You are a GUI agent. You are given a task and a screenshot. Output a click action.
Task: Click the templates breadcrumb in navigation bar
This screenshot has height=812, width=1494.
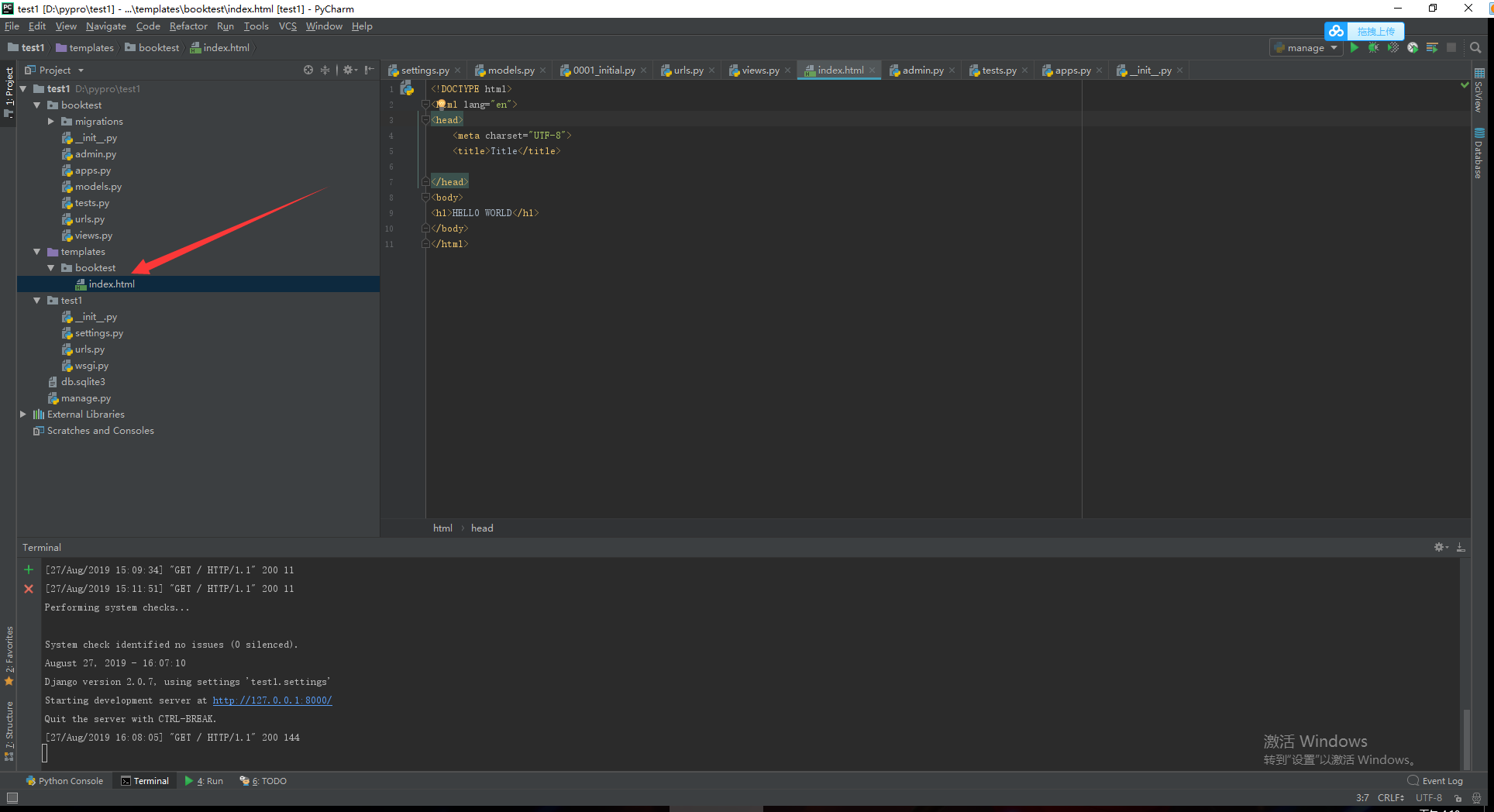(x=84, y=48)
